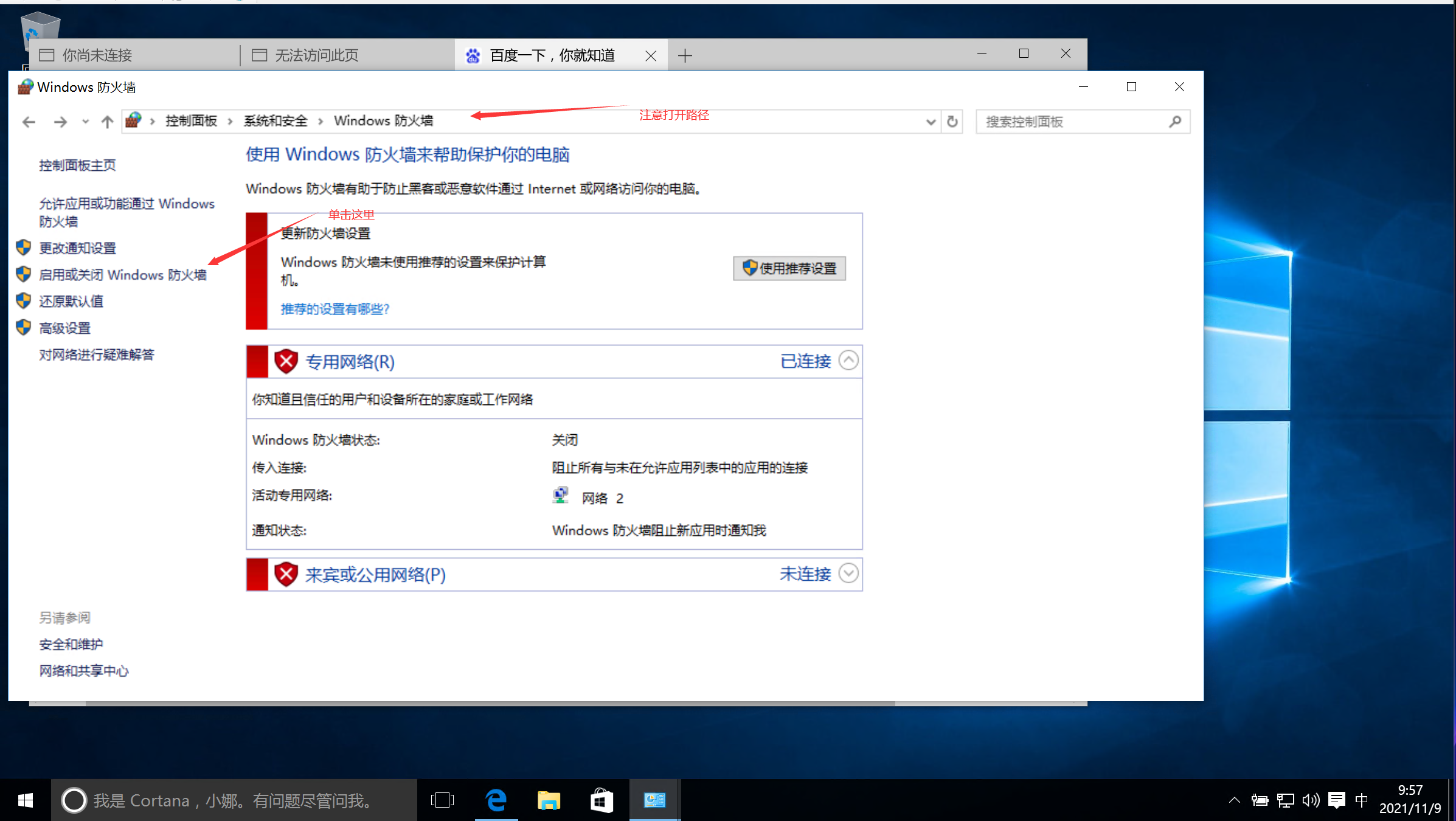The height and width of the screenshot is (821, 1456).
Task: Show hidden system tray icons
Action: coord(1234,800)
